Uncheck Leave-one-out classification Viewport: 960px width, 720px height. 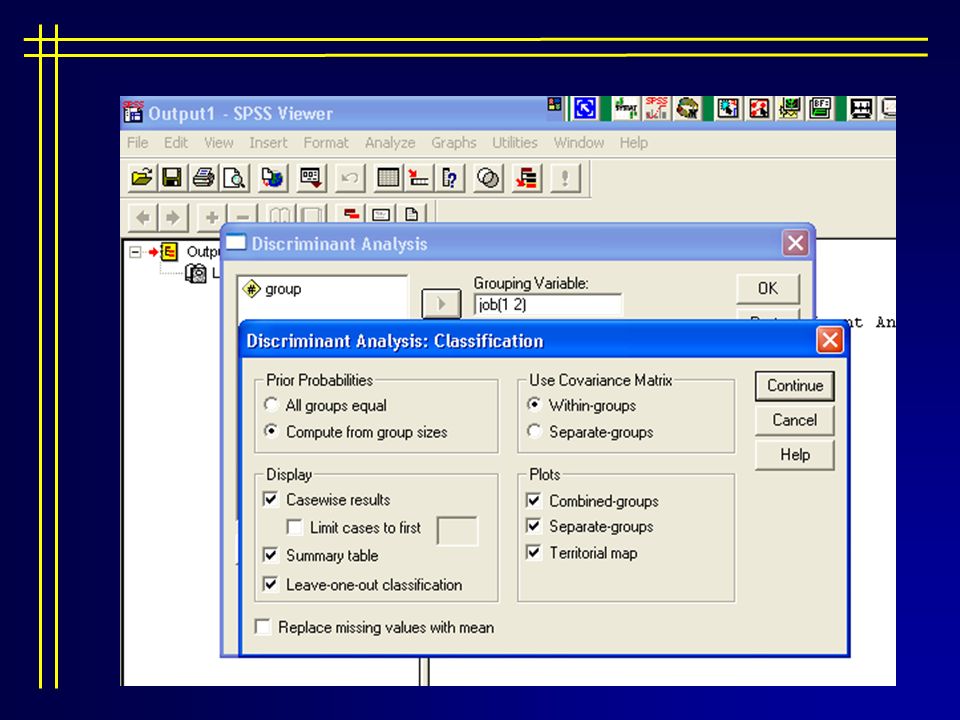(271, 583)
